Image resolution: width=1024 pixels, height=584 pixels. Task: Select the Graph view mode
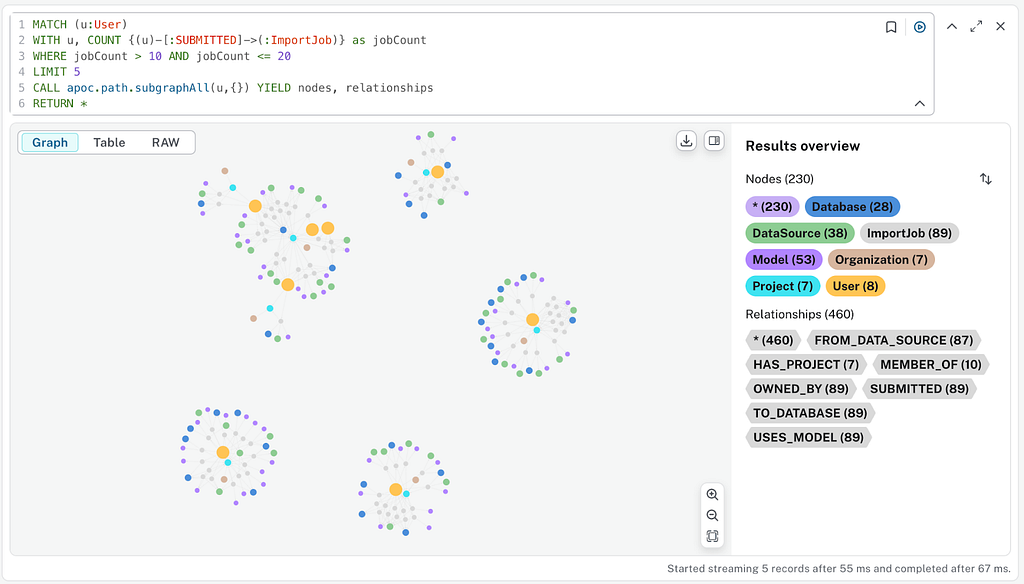(x=50, y=143)
